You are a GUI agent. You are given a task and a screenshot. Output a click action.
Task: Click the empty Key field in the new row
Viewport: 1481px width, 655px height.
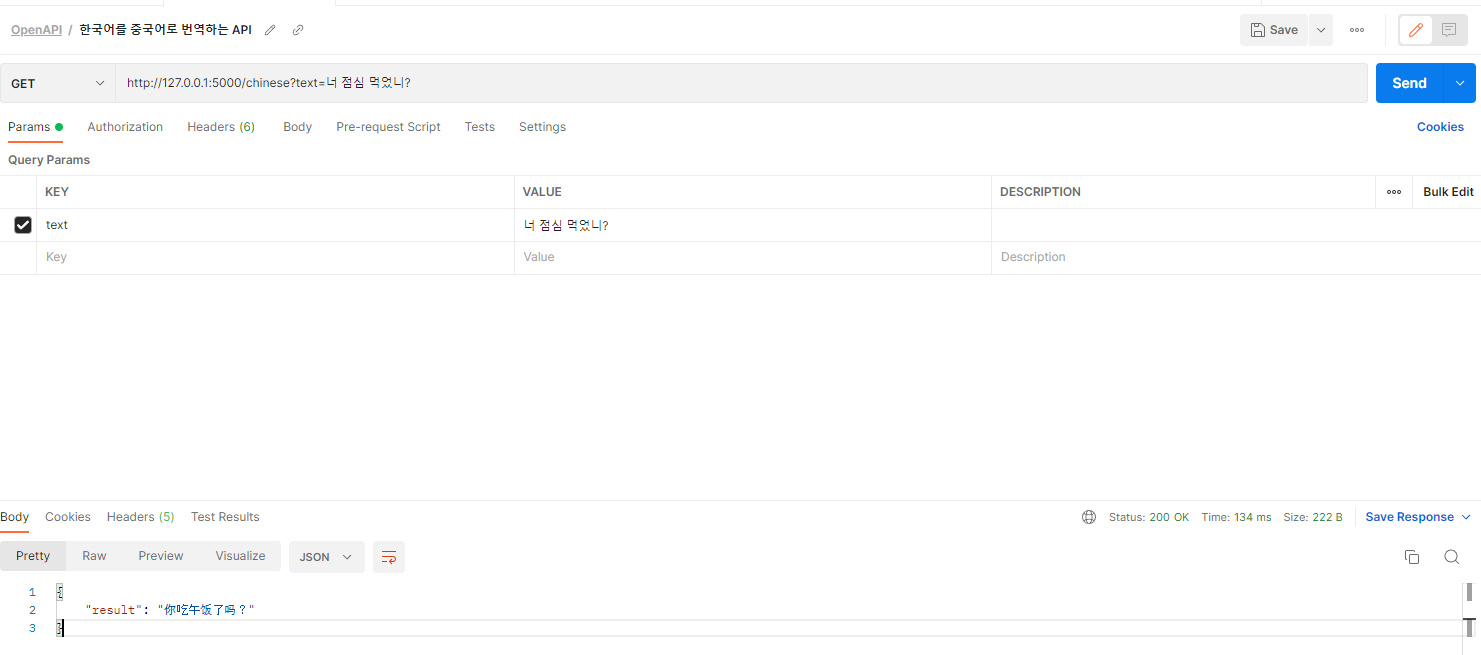tap(275, 257)
